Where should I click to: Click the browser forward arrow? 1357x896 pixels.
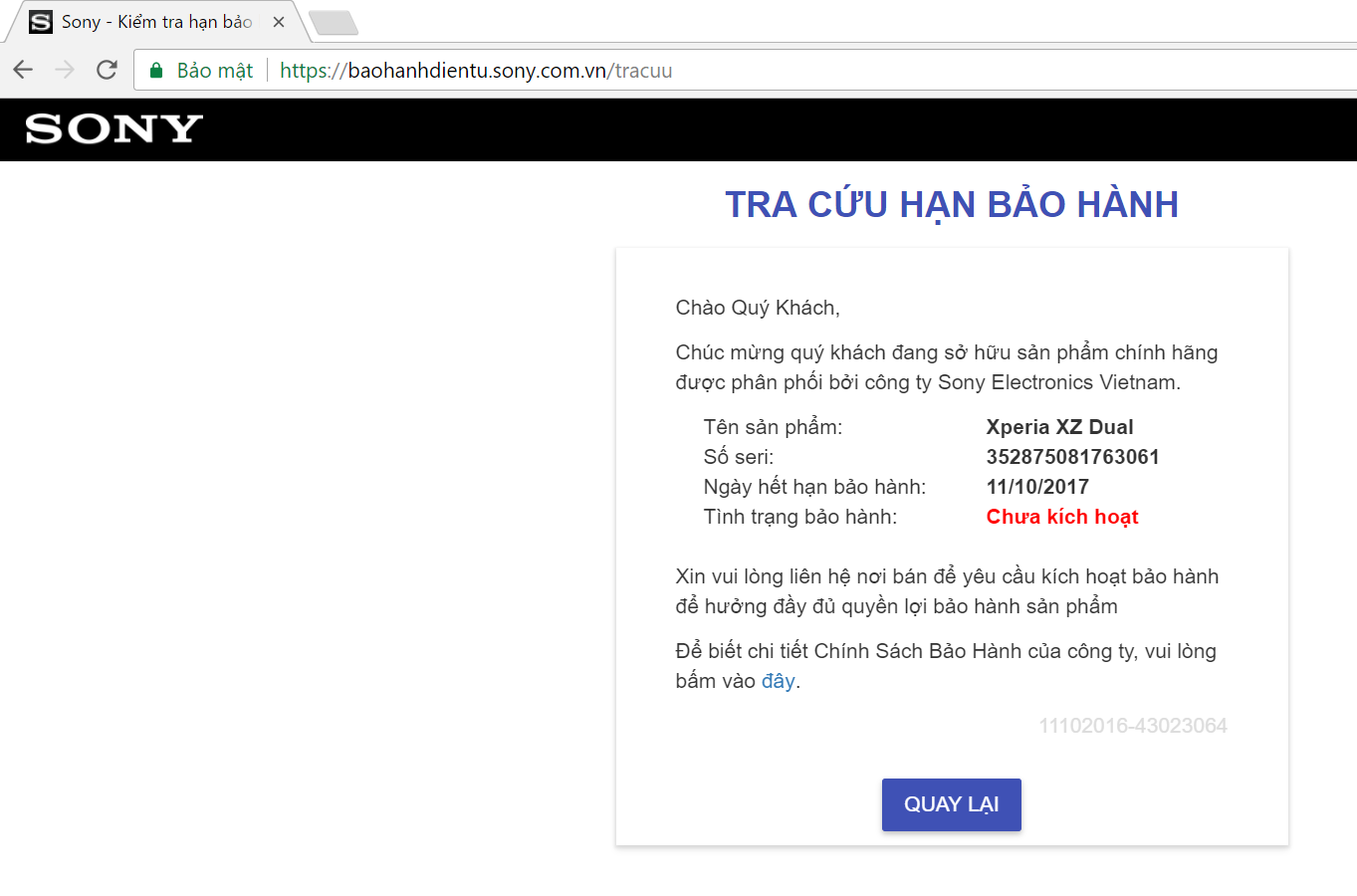click(65, 70)
